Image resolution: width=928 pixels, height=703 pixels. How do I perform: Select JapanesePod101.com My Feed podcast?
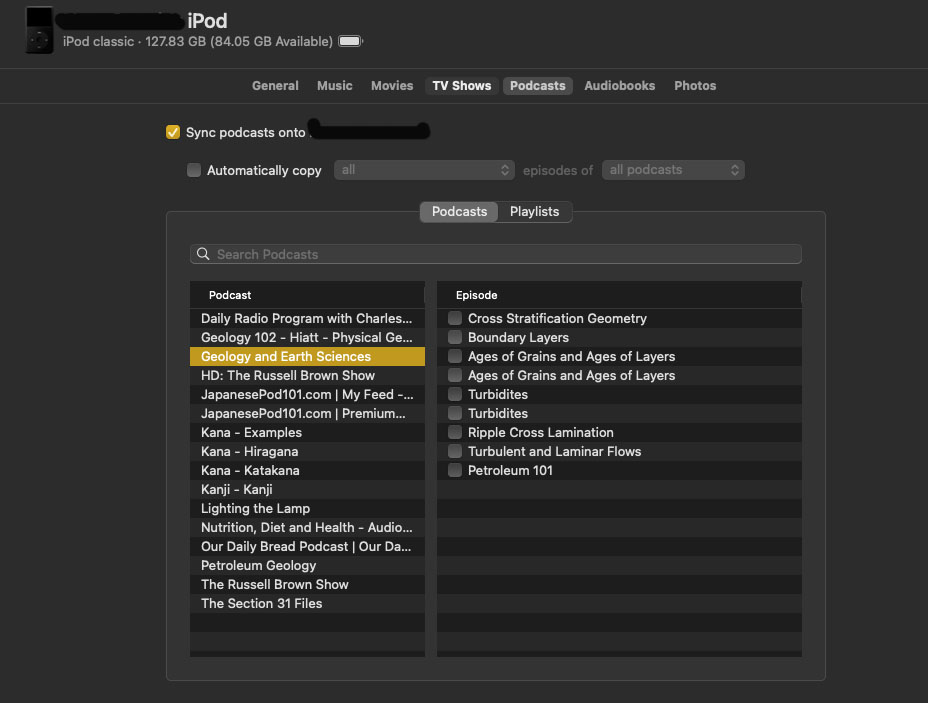(307, 394)
